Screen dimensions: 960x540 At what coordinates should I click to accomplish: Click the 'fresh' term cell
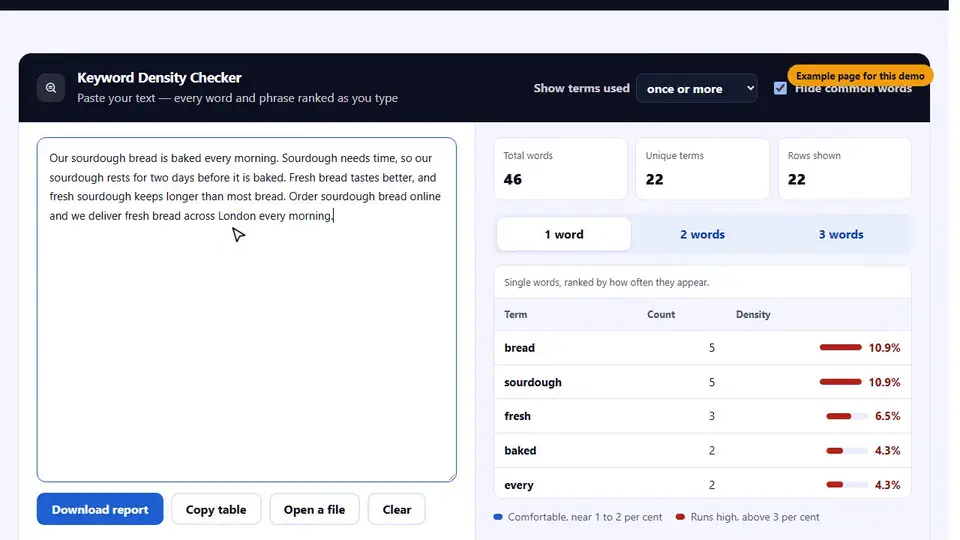517,416
